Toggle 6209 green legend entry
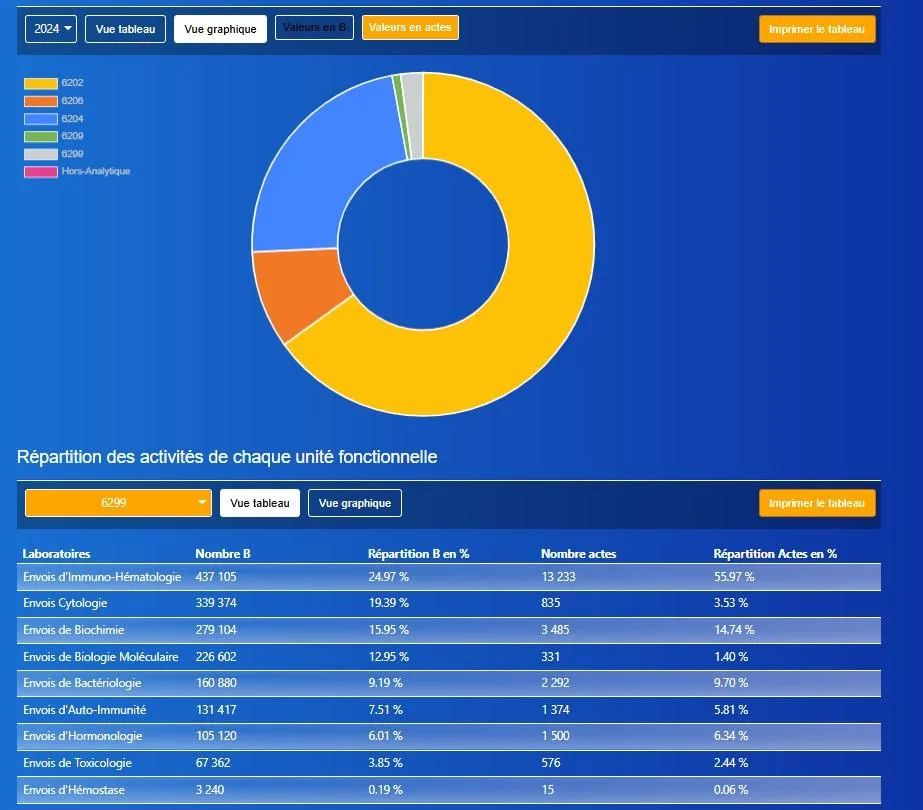Viewport: 923px width, 810px height. pos(54,136)
